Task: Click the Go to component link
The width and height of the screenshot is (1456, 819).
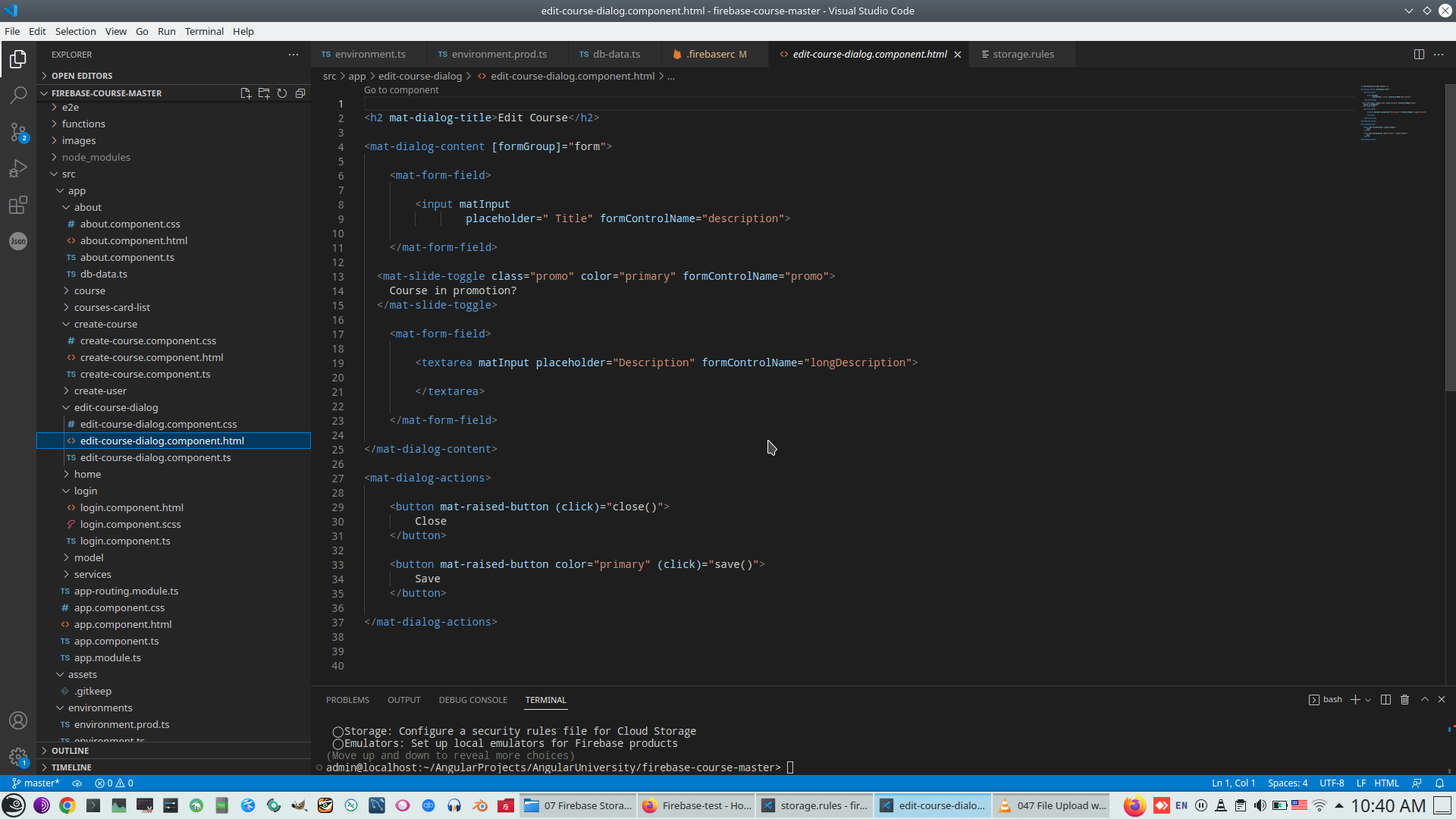Action: (x=401, y=90)
